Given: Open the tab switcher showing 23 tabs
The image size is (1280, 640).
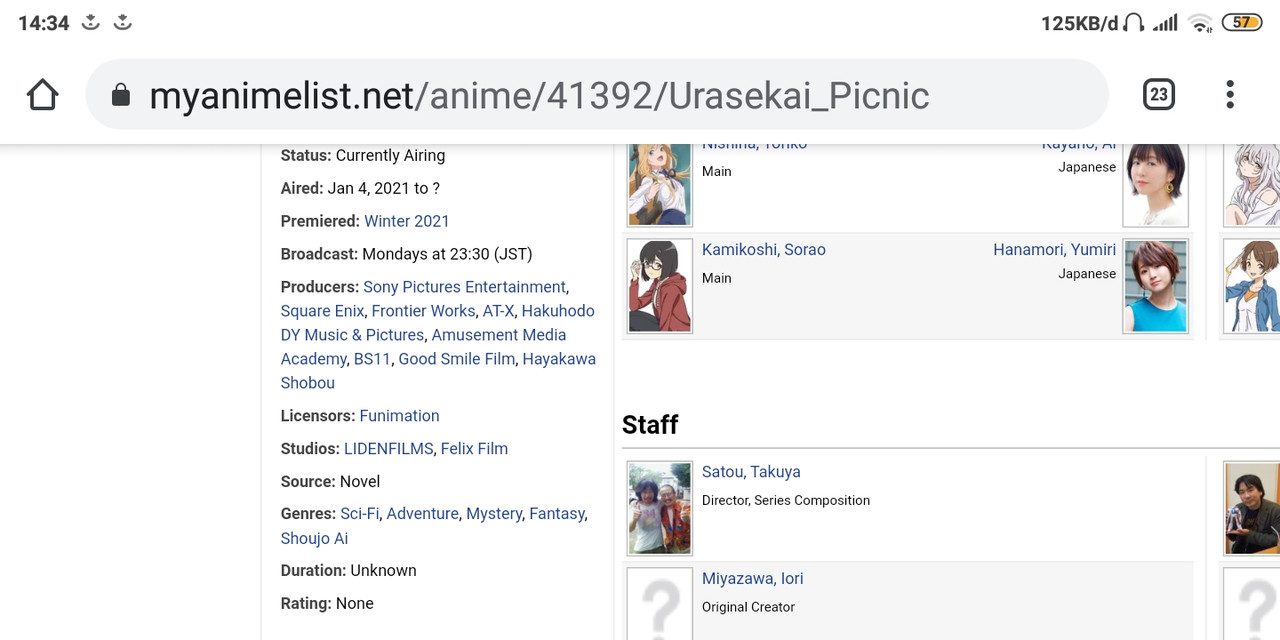Looking at the screenshot, I should pos(1157,93).
